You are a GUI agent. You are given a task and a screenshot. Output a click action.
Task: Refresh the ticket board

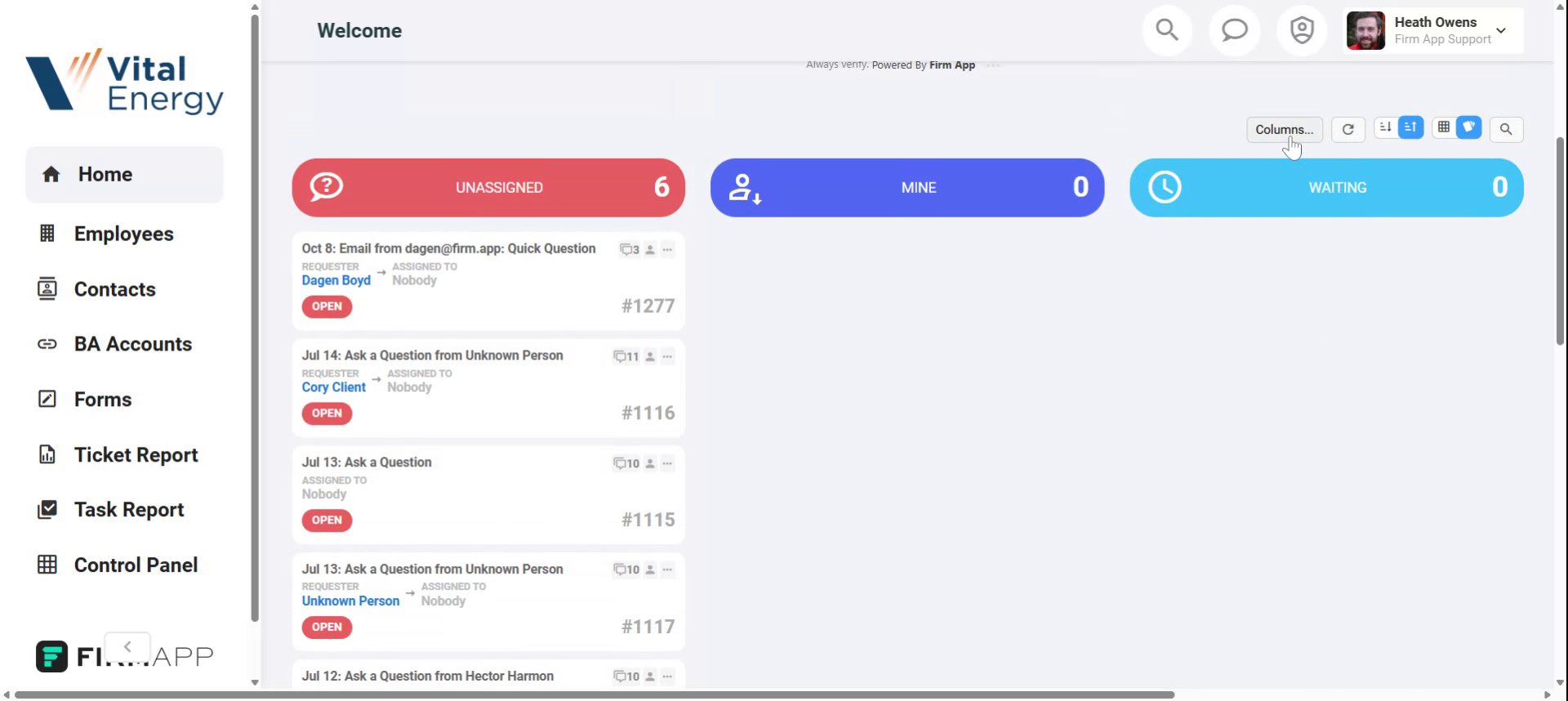[x=1348, y=129]
